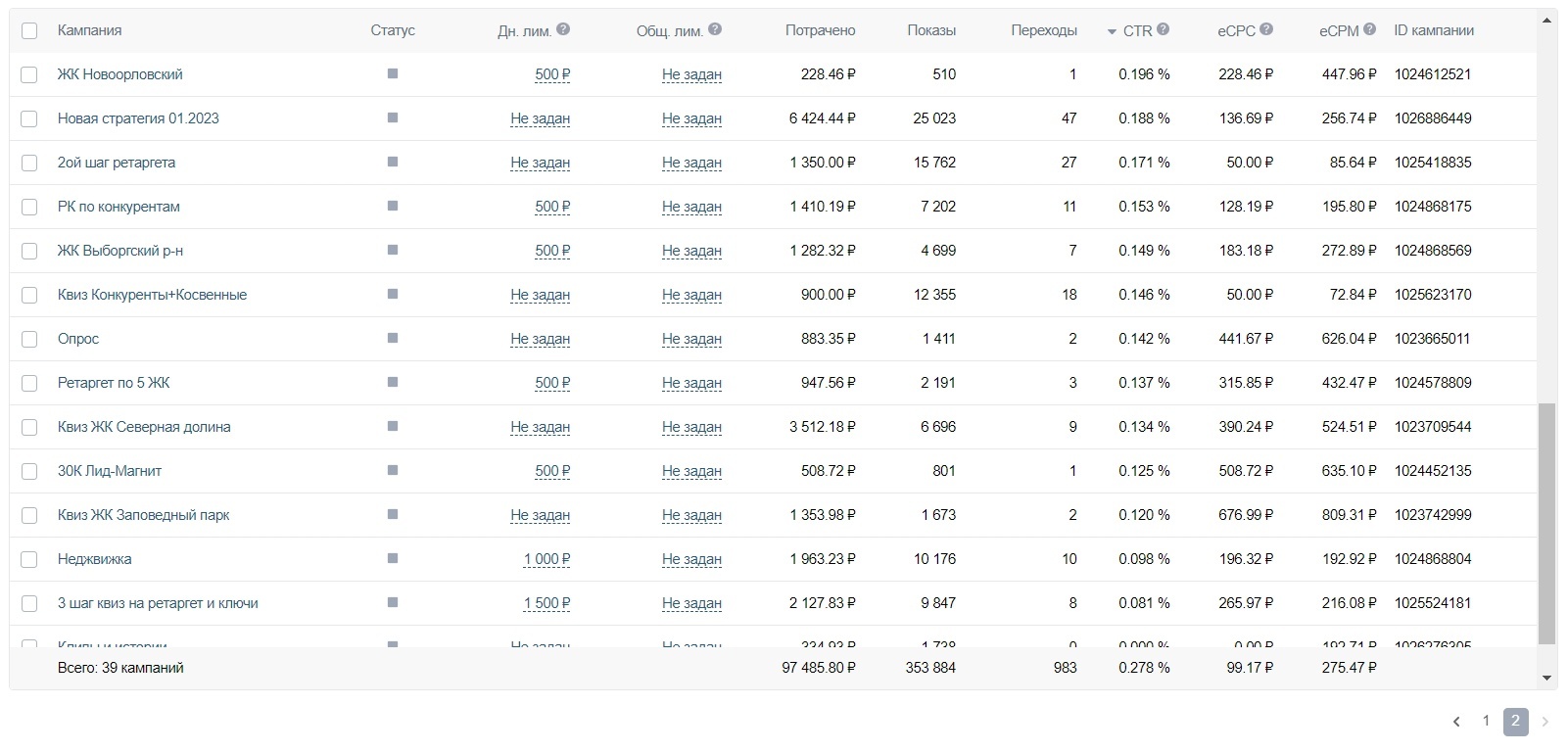Image resolution: width=1568 pixels, height=752 pixels.
Task: Open page 1 of campaign list
Action: [x=1486, y=721]
